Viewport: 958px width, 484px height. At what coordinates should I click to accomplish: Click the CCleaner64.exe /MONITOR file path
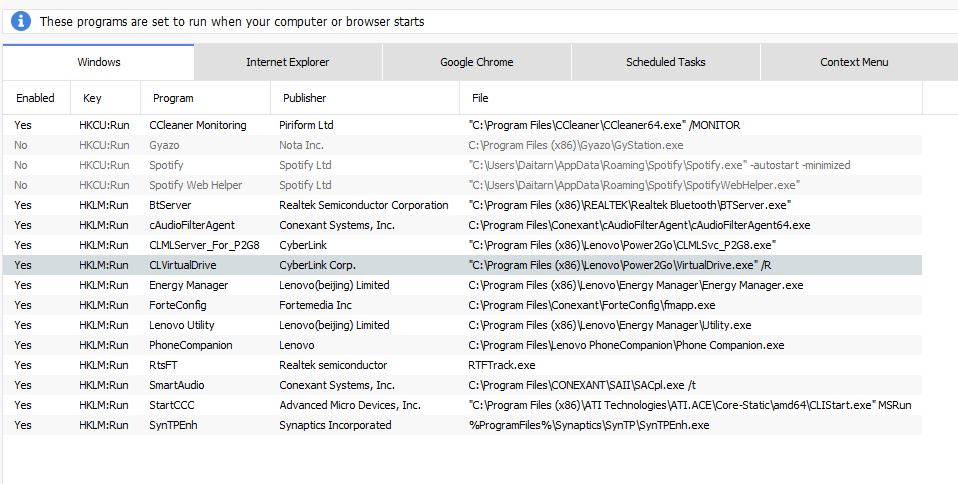coord(604,125)
